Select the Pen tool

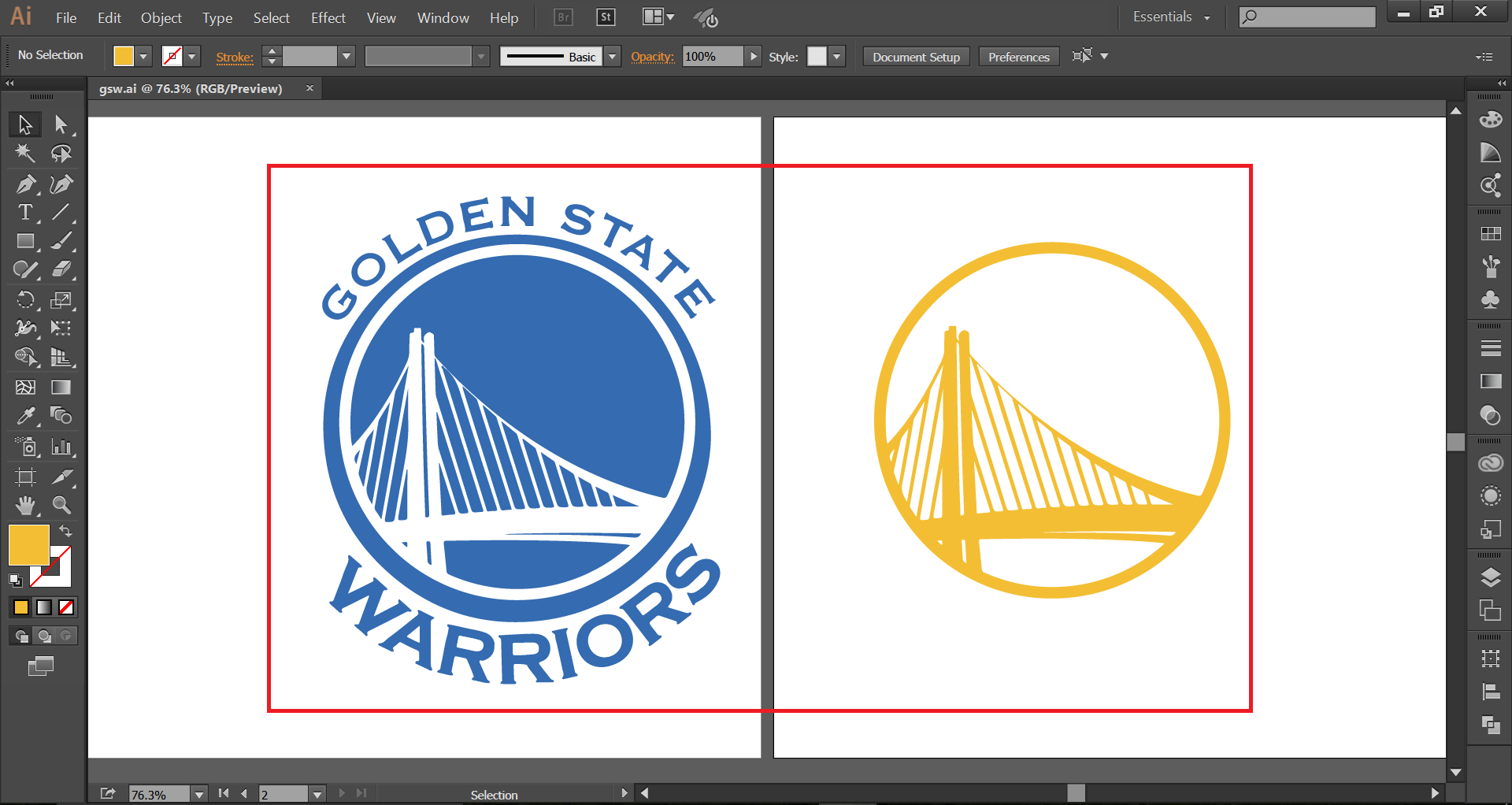25,184
